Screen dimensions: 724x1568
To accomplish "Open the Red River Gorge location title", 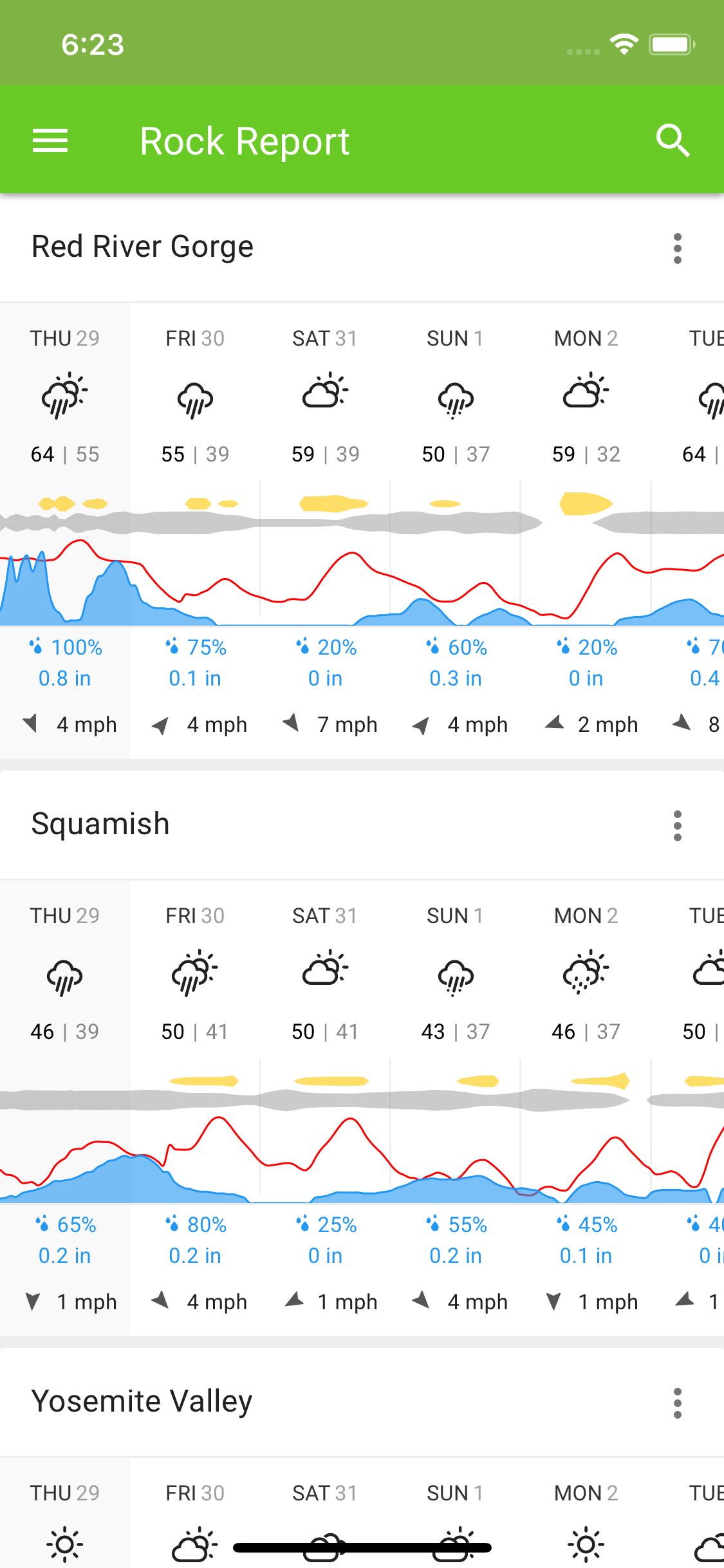I will click(143, 247).
